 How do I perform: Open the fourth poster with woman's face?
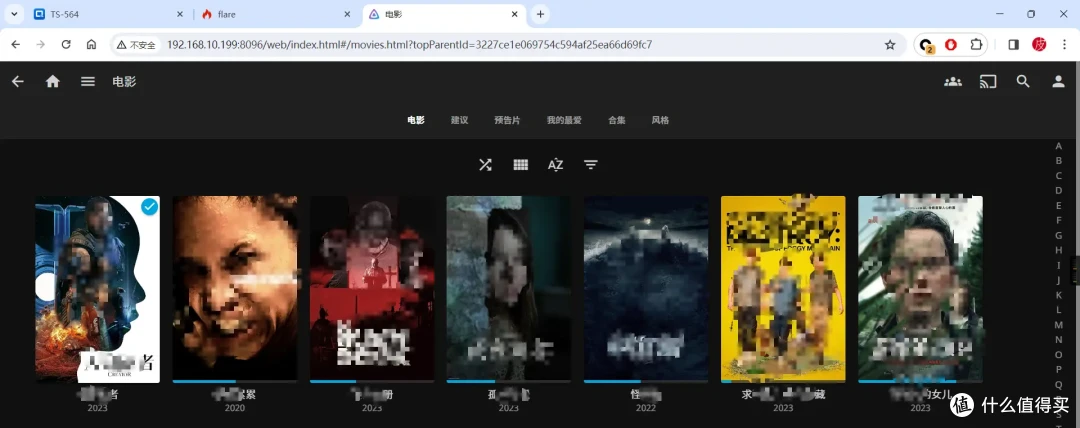509,289
